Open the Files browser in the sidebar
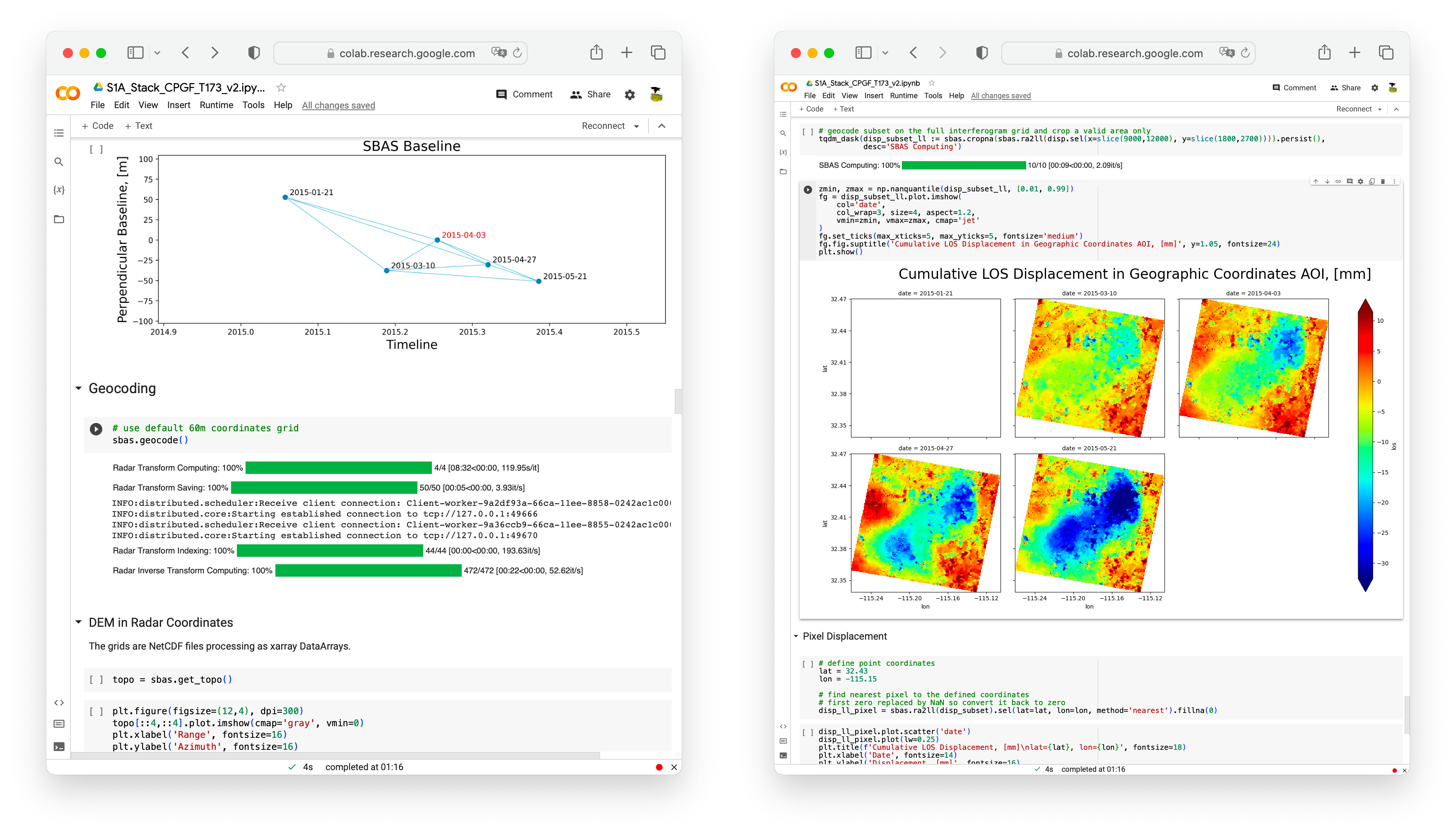 59,219
